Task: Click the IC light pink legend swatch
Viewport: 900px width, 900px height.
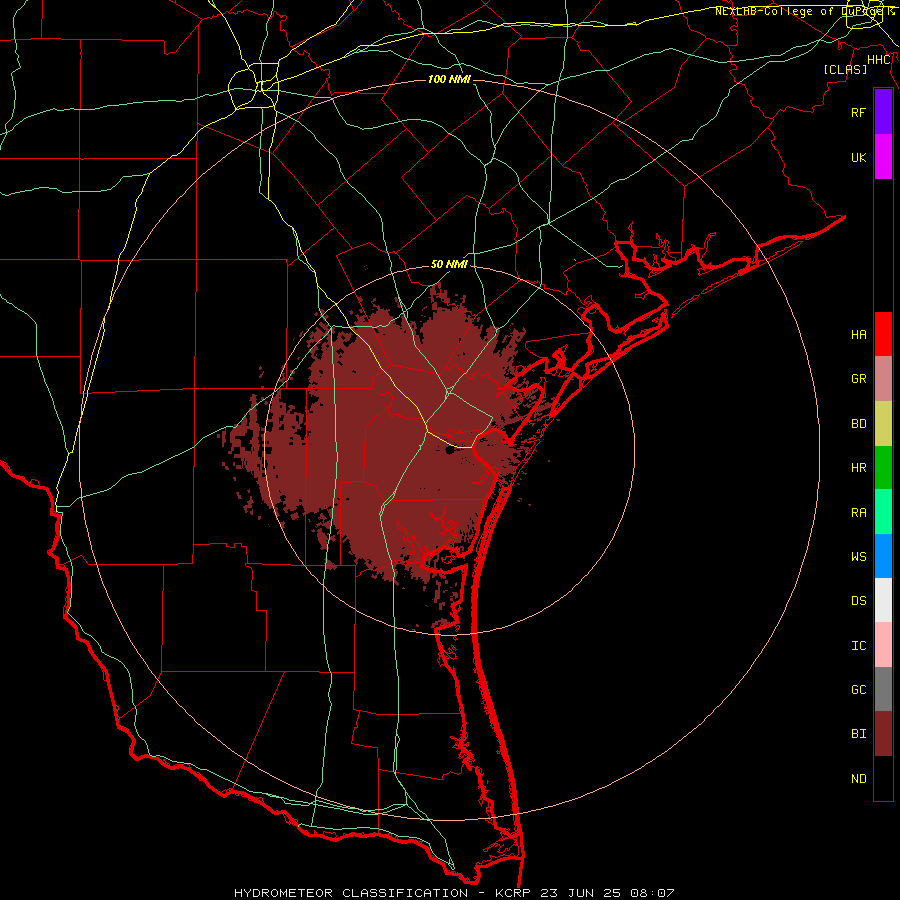Action: tap(883, 645)
